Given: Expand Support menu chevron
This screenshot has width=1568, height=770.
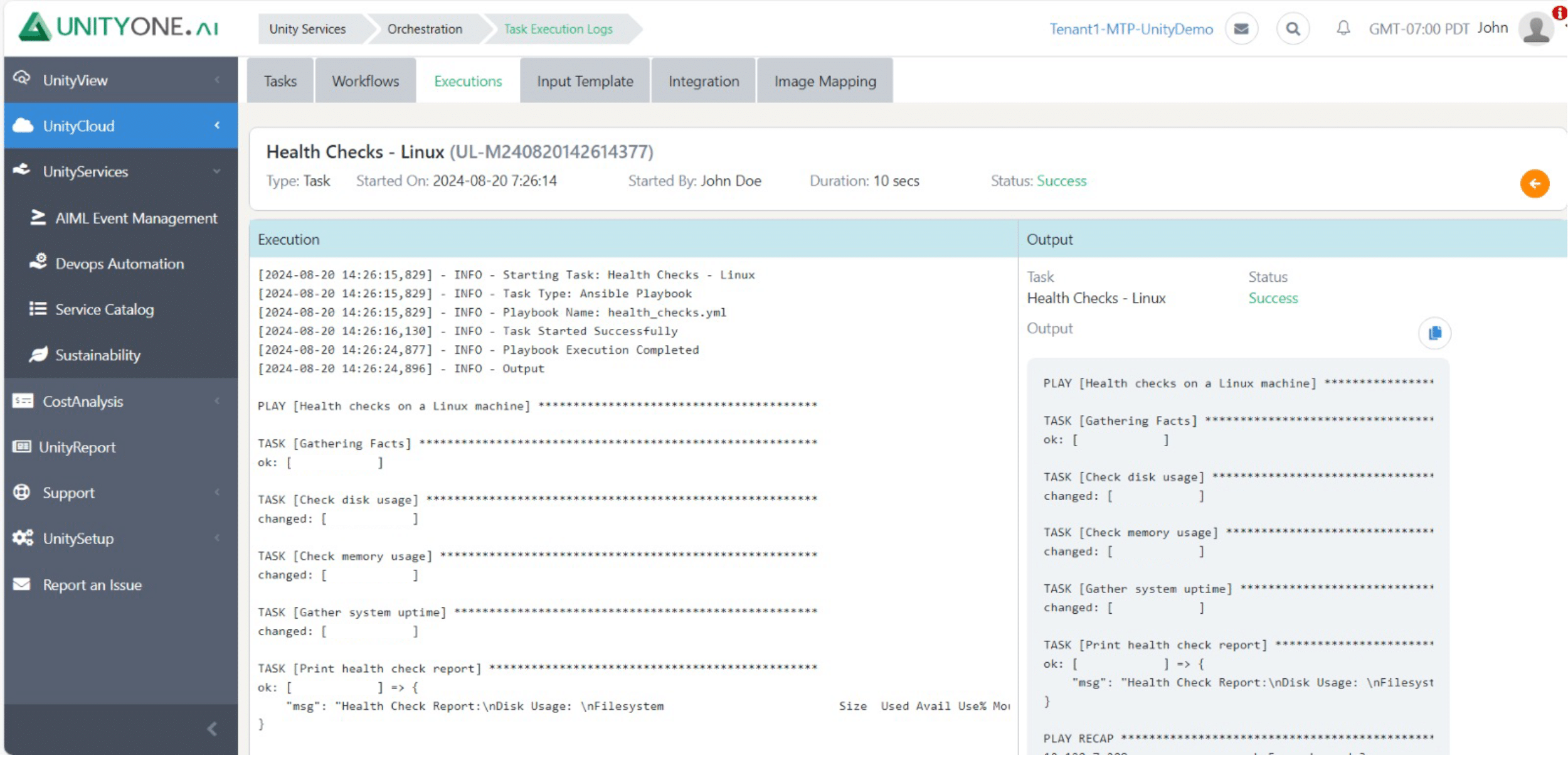Looking at the screenshot, I should 217,493.
